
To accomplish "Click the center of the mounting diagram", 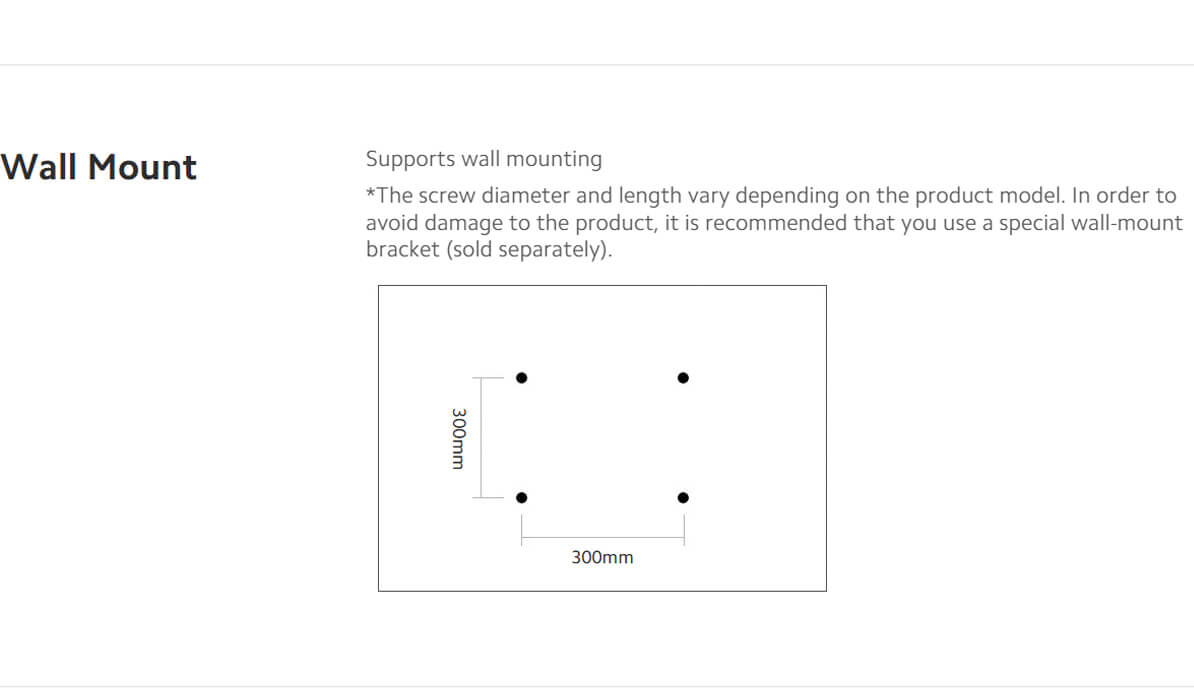I will 602,438.
